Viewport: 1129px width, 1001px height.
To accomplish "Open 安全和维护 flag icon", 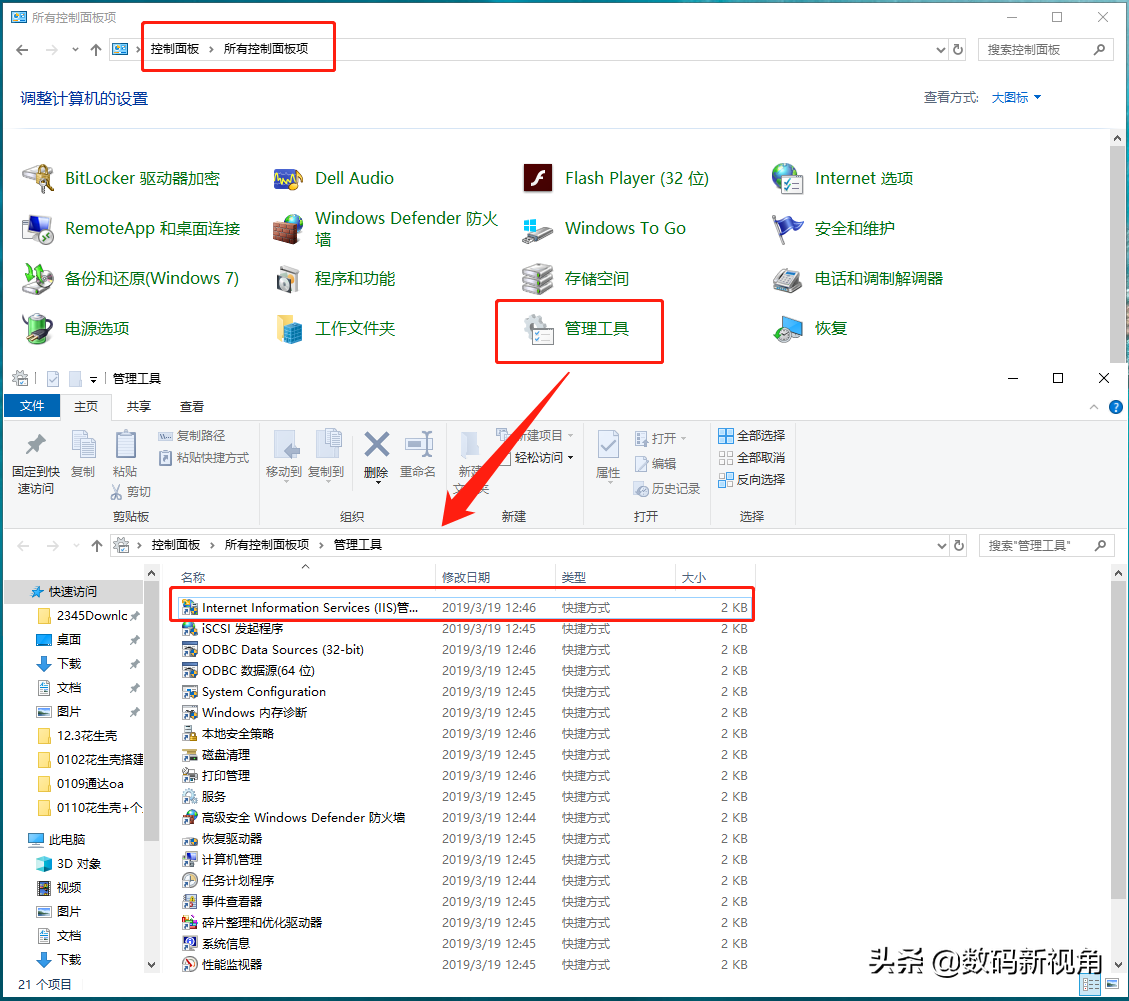I will coord(787,228).
